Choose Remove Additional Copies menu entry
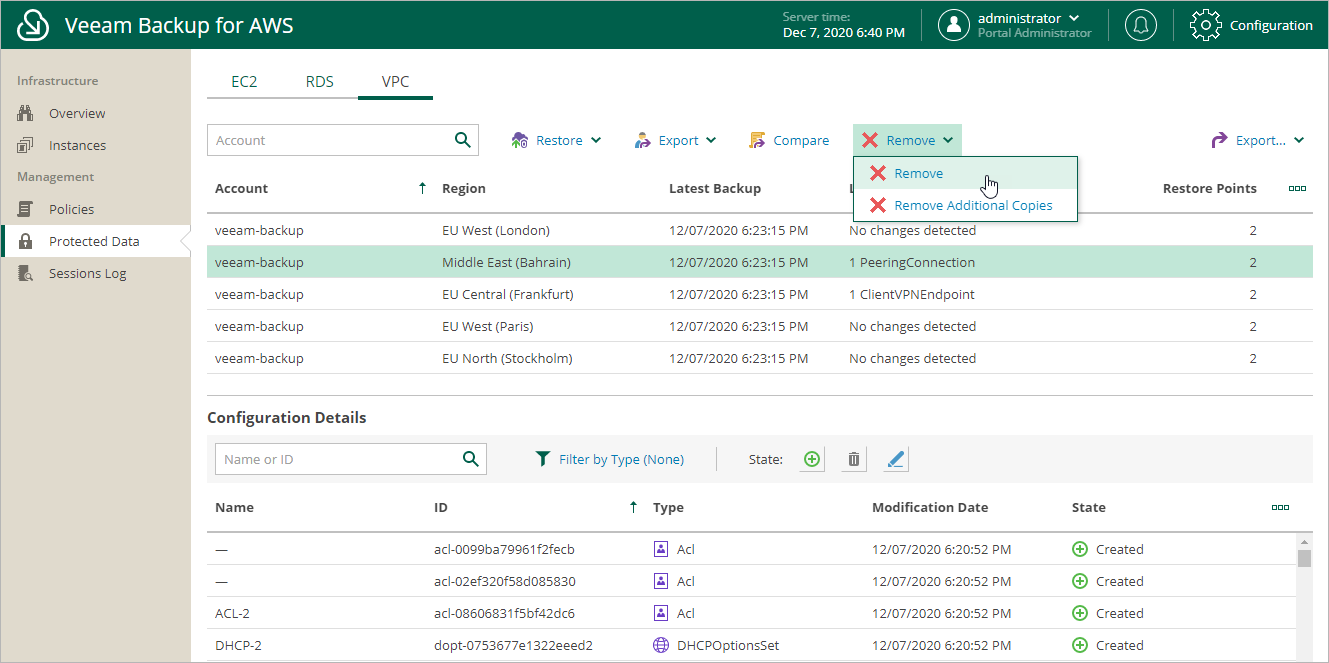Viewport: 1329px width, 663px height. (965, 205)
